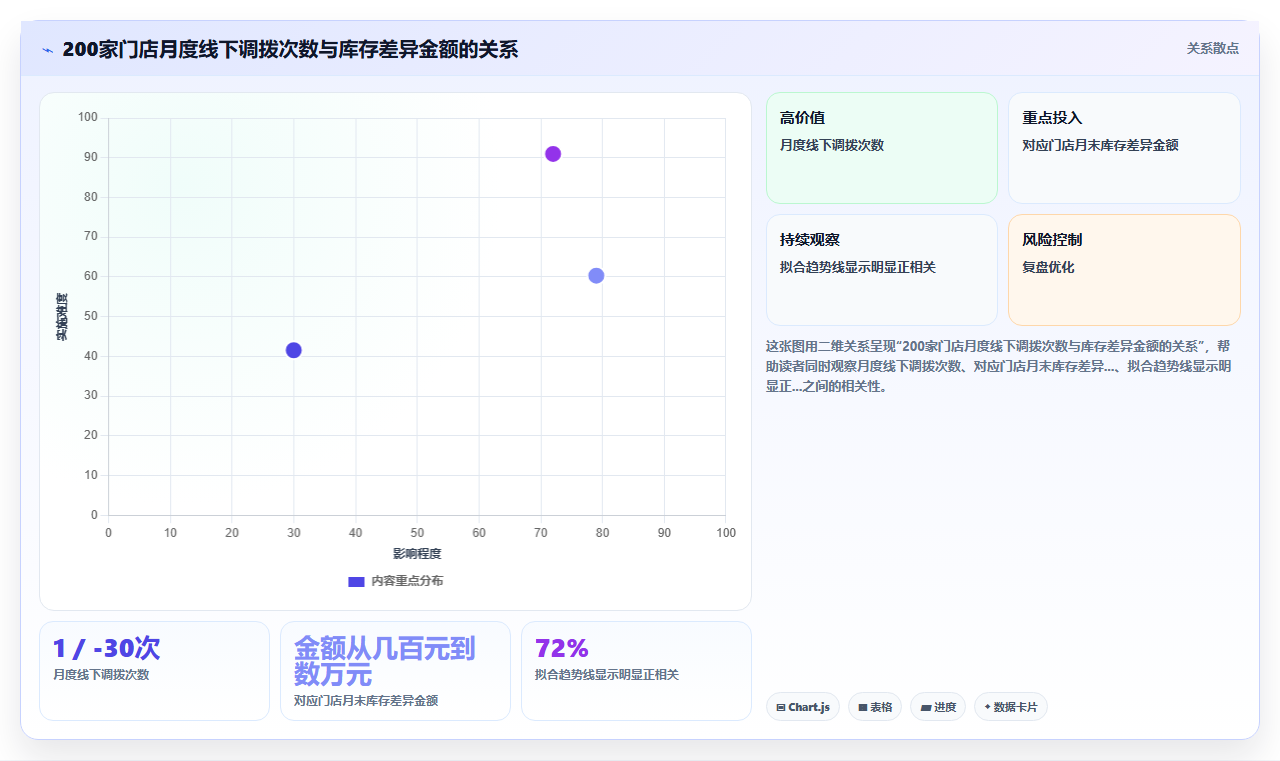Screen dimensions: 1280x761
Task: Click the 拟合趋势线显示明显正相关 caption under 72%
Action: [607, 675]
